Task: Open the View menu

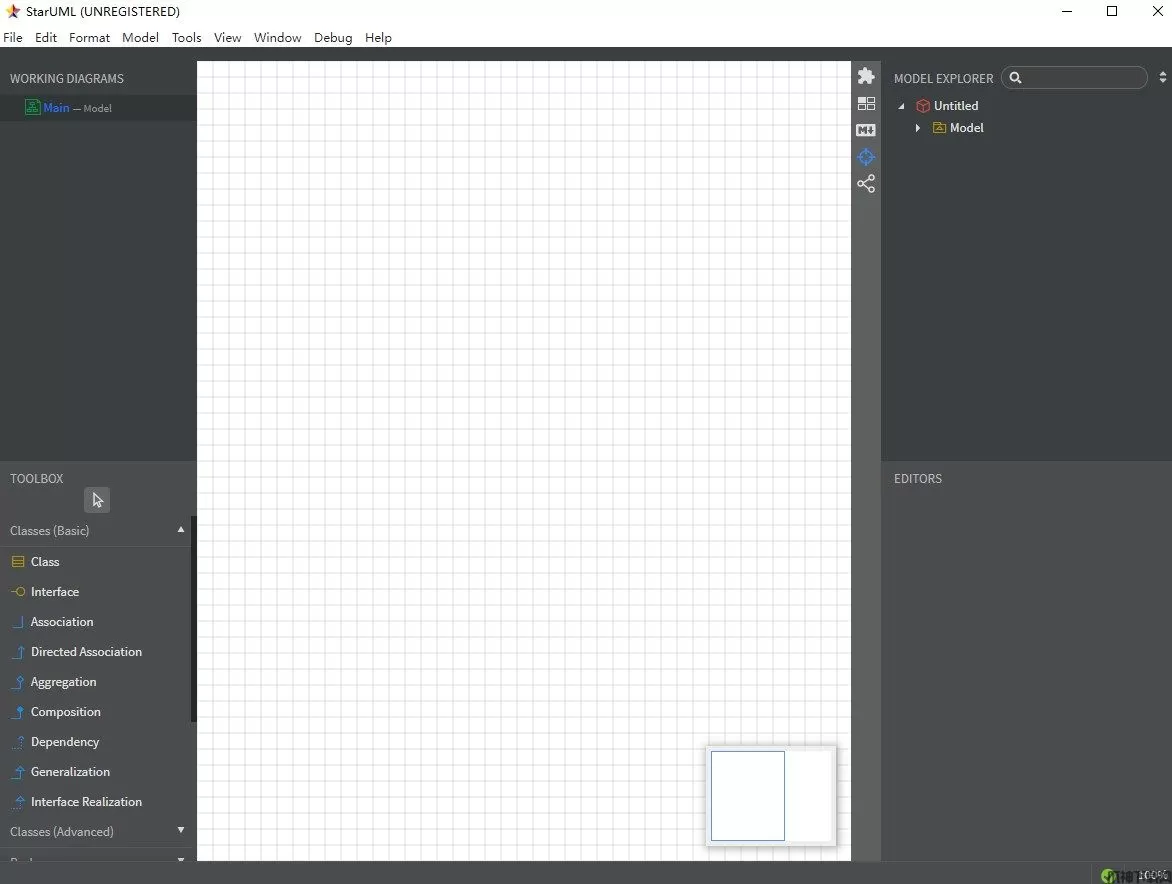Action: 227,37
